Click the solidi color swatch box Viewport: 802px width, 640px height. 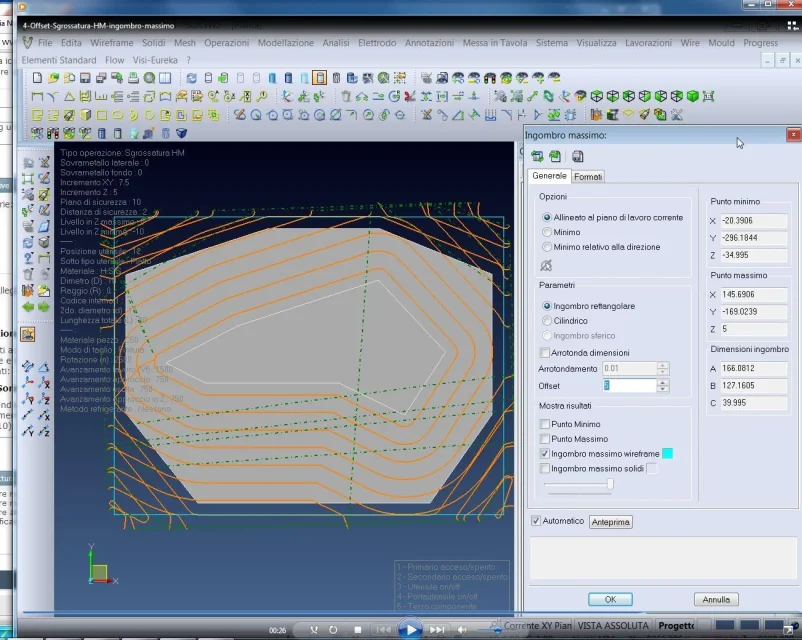[x=652, y=469]
